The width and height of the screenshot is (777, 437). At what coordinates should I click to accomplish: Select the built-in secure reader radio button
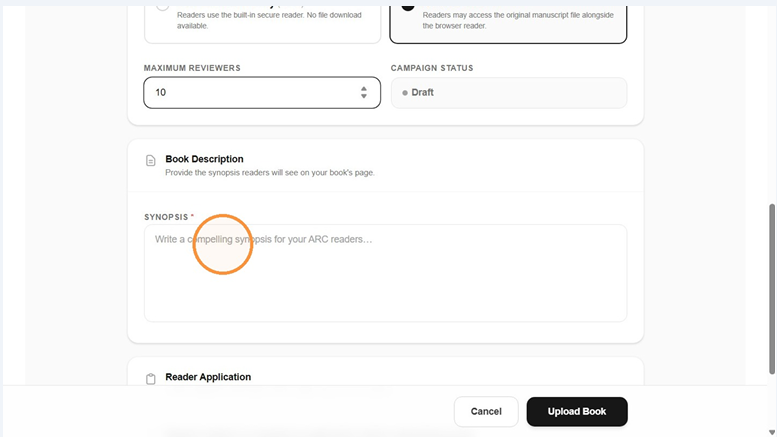(x=162, y=7)
